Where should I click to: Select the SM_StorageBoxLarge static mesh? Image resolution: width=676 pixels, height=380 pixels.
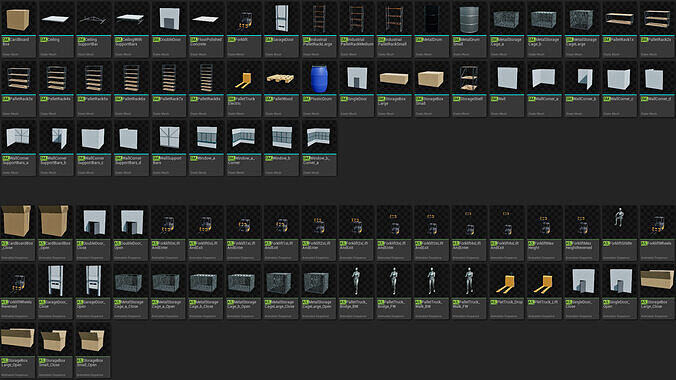[394, 89]
